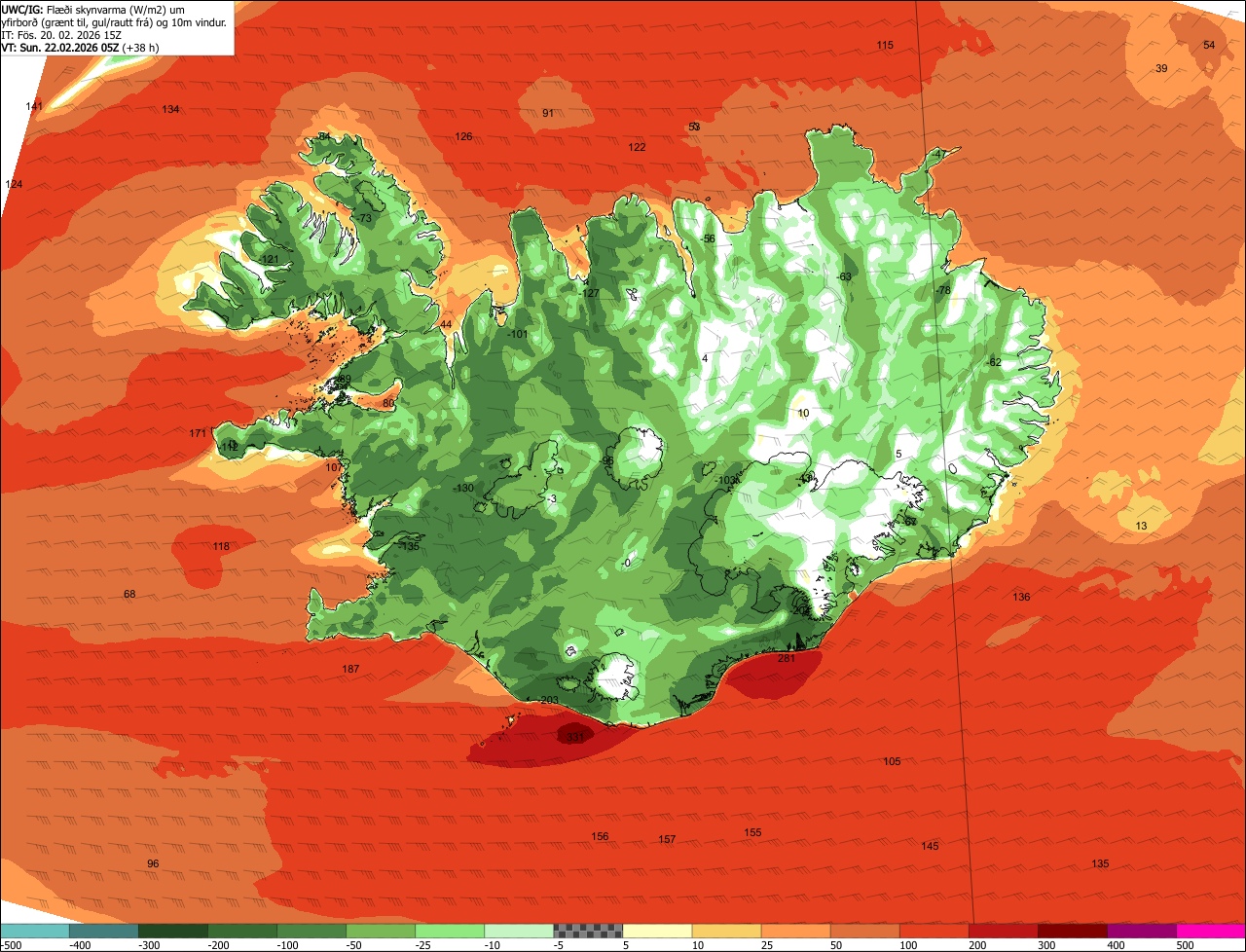Select the 135 value at the lower right

(x=1100, y=863)
